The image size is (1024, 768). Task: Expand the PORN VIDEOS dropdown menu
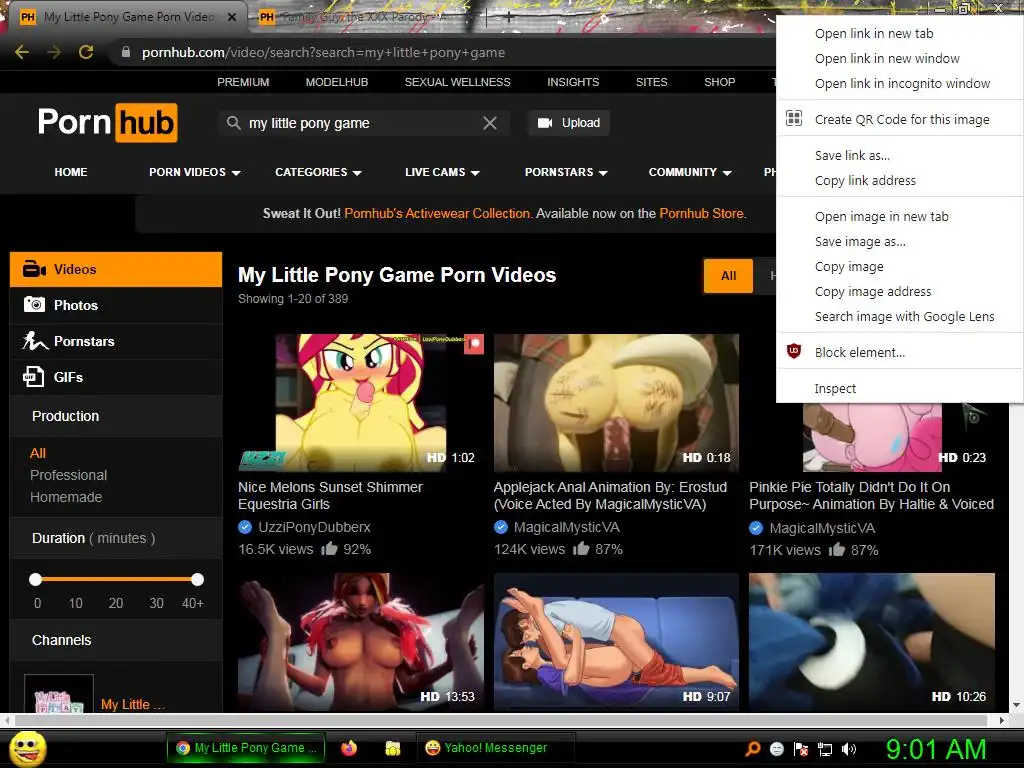[x=195, y=172]
